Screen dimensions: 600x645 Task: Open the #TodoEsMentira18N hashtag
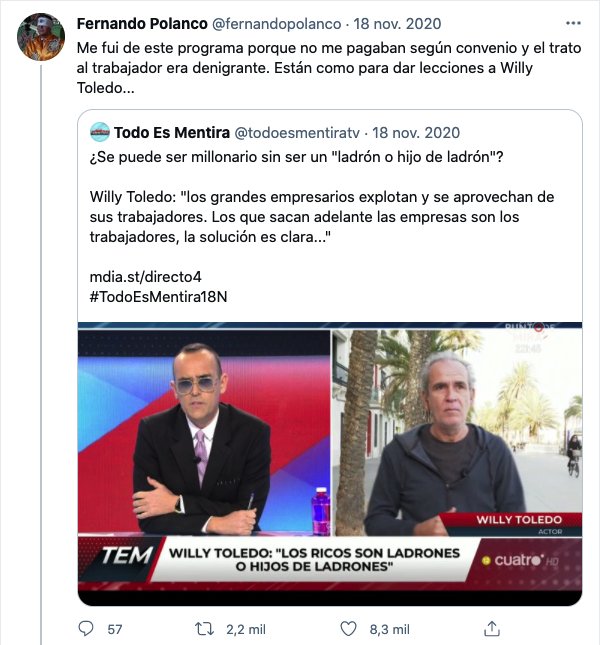(x=158, y=297)
